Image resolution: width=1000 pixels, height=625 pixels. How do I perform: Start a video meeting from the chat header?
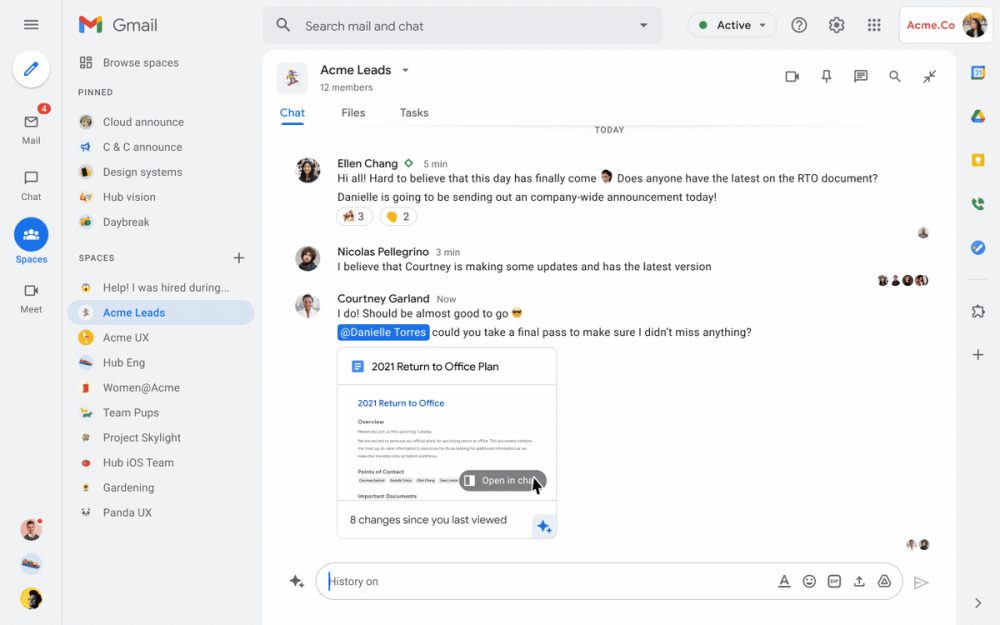coord(791,76)
